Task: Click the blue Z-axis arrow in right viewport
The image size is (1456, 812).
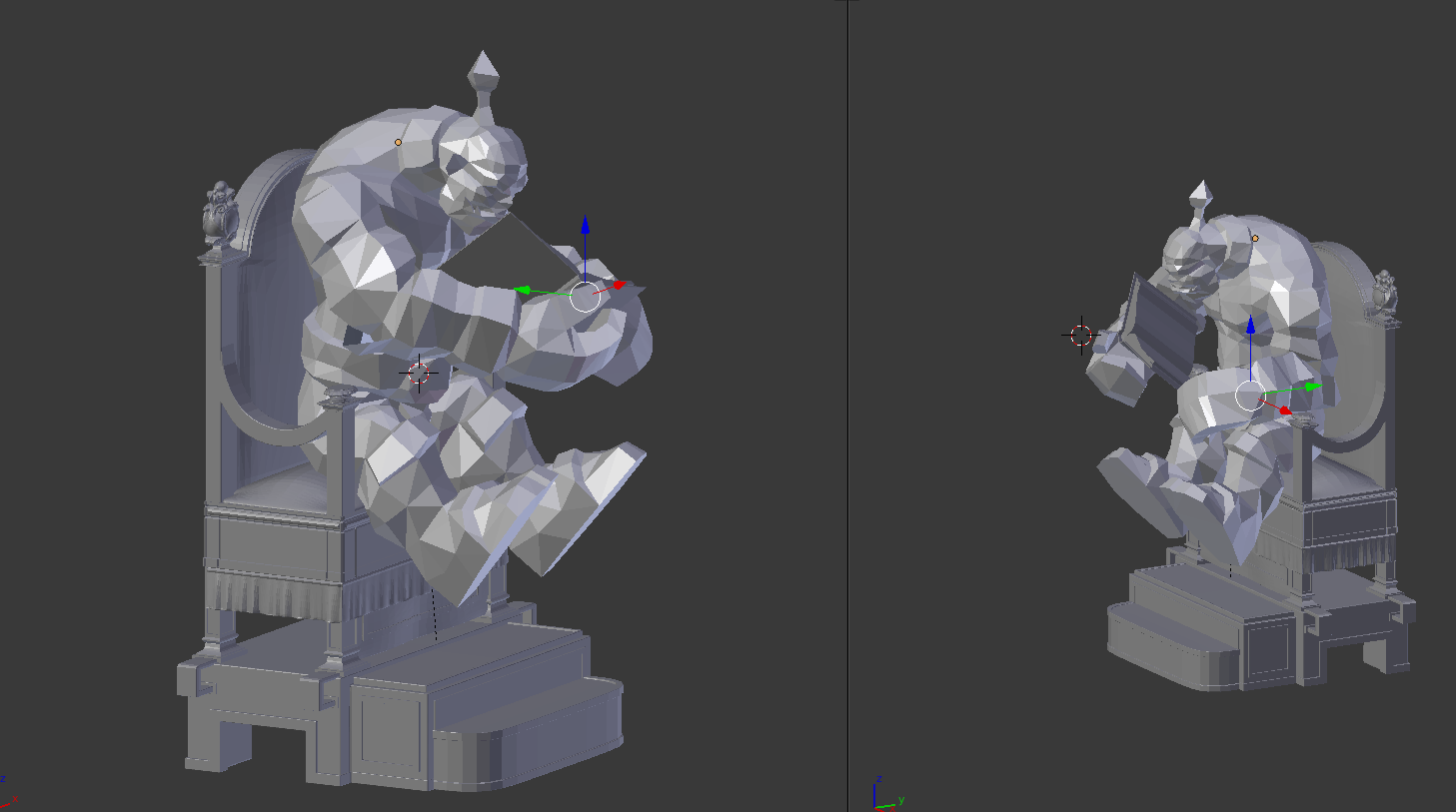Action: tap(1250, 325)
